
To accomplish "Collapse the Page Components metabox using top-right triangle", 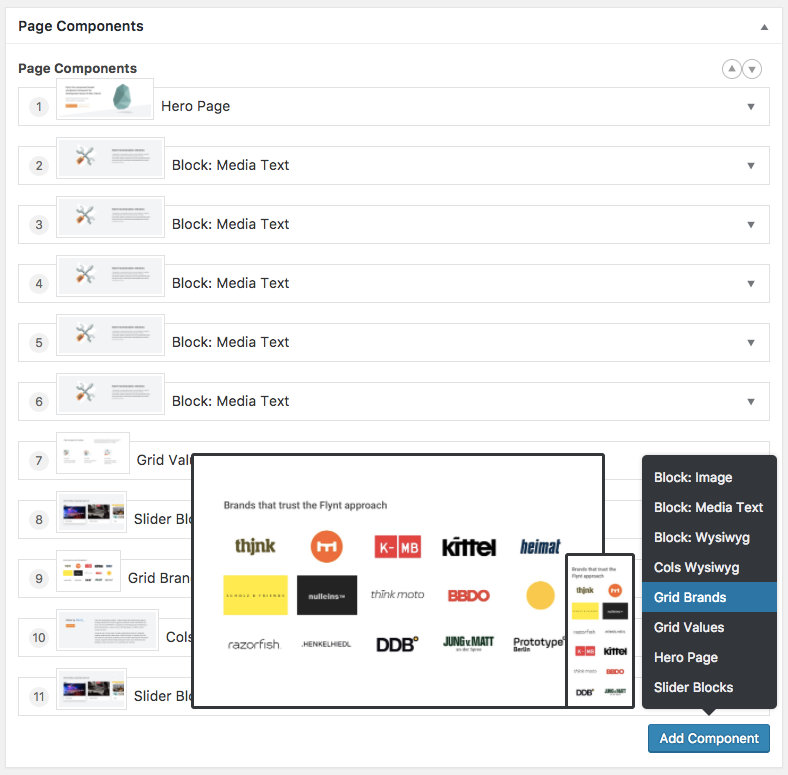I will (x=764, y=27).
